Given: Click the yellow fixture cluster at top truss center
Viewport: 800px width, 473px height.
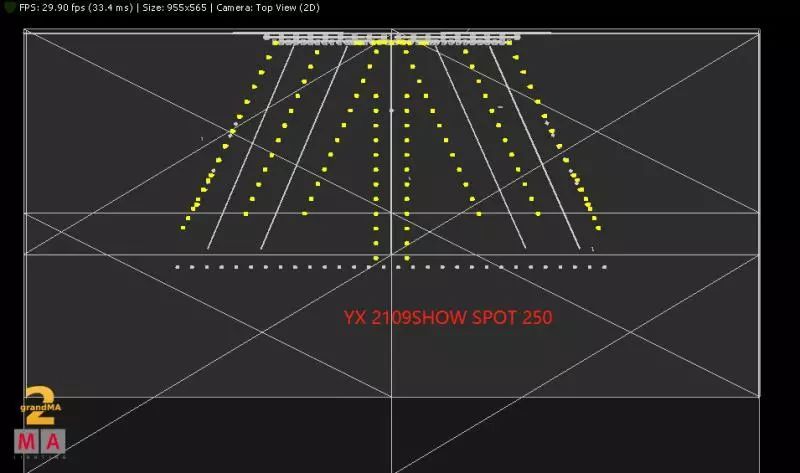Looking at the screenshot, I should tap(392, 42).
